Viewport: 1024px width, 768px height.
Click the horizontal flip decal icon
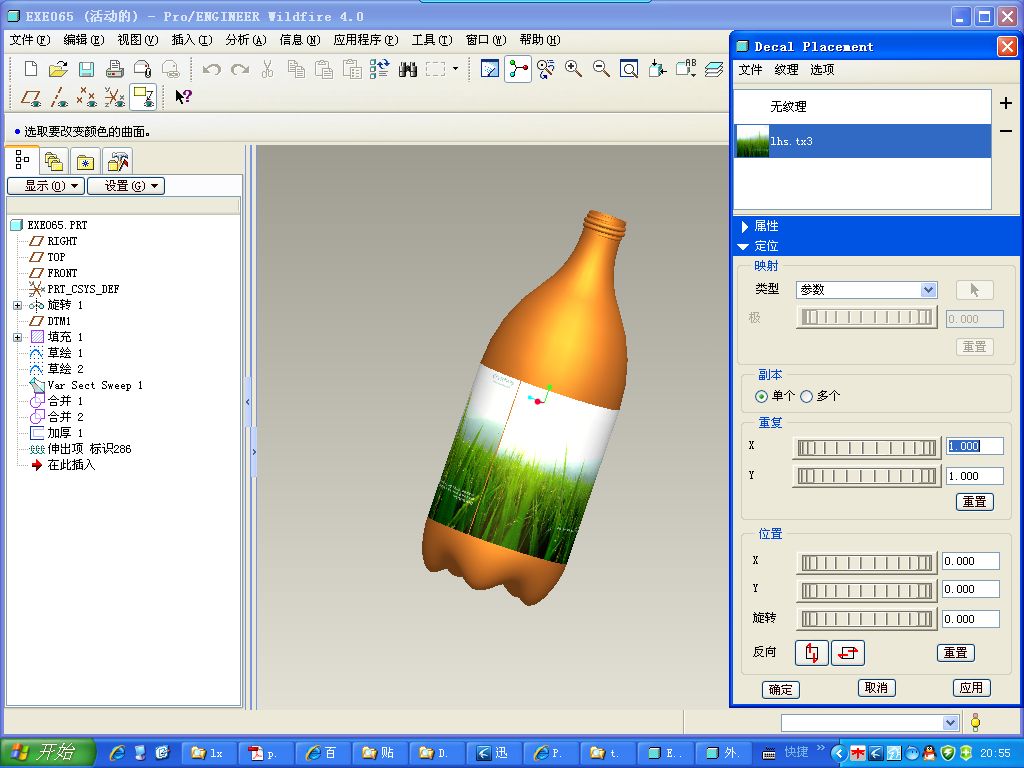coord(848,653)
